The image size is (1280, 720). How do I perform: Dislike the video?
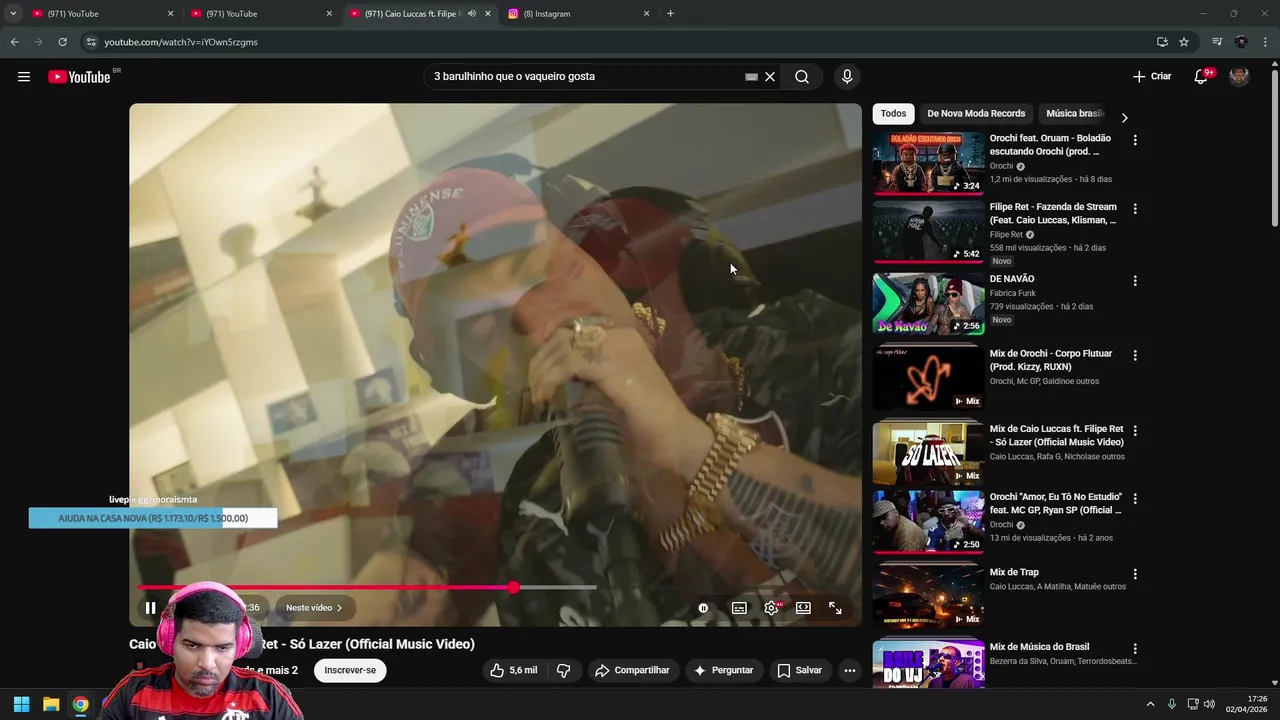(x=563, y=670)
